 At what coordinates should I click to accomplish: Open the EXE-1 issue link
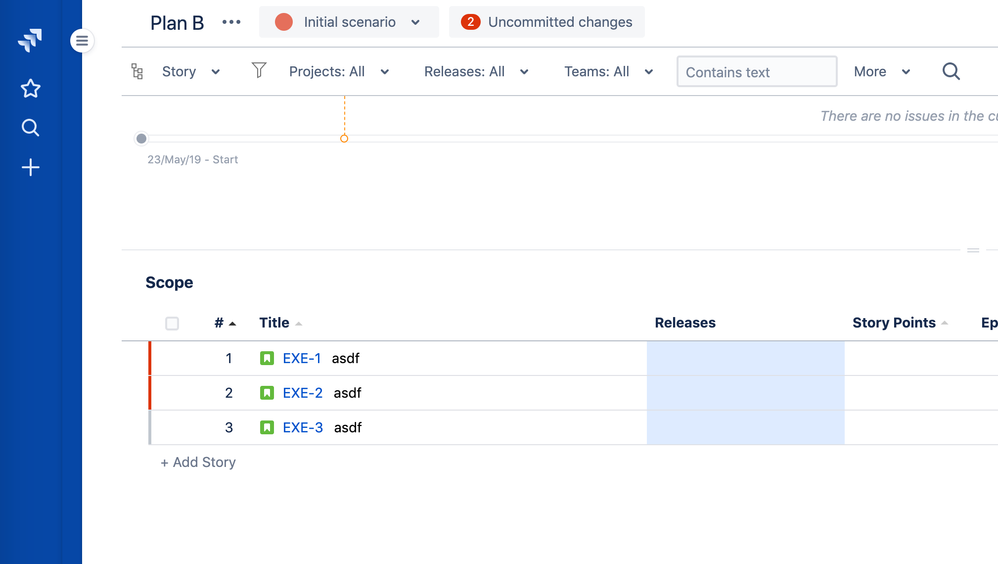point(302,358)
